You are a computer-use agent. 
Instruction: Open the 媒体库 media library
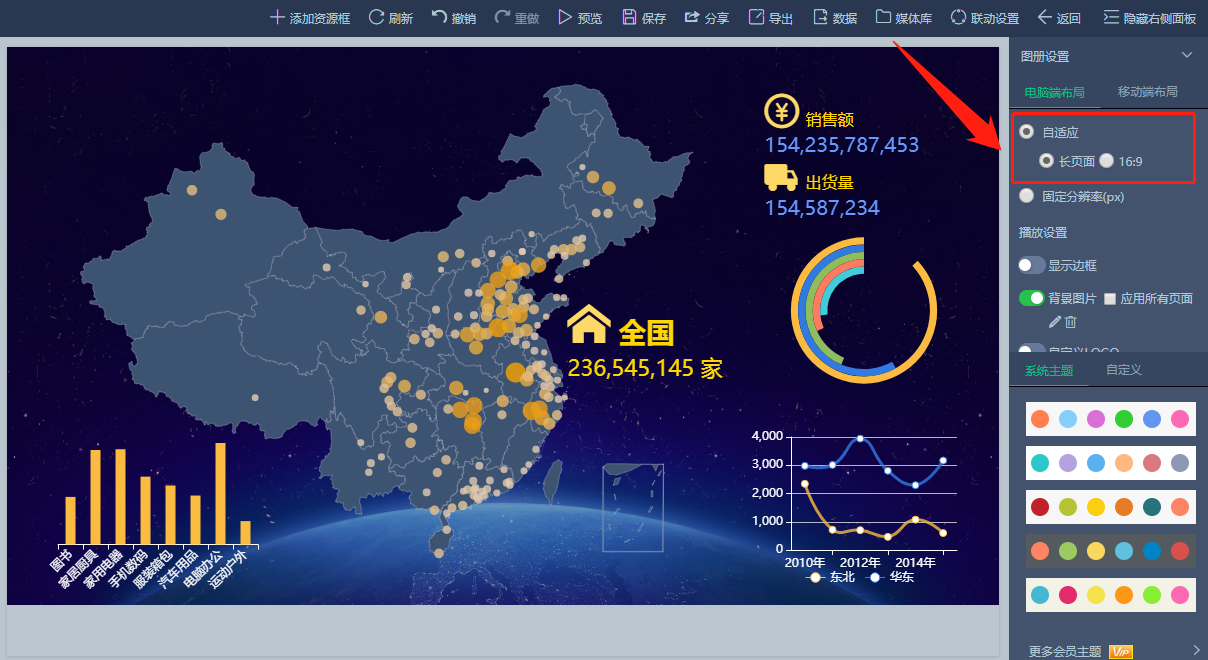904,18
